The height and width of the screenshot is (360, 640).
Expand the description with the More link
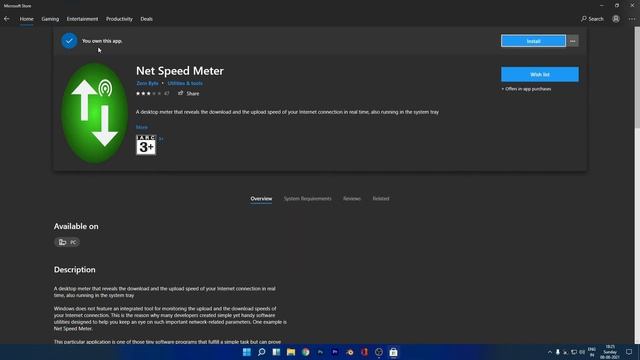click(142, 127)
